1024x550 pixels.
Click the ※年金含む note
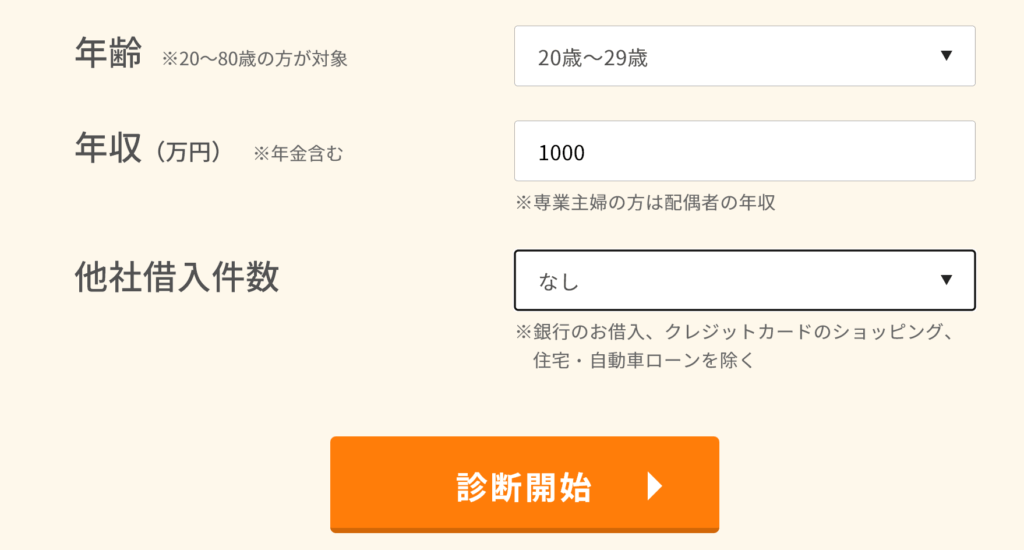tap(297, 154)
